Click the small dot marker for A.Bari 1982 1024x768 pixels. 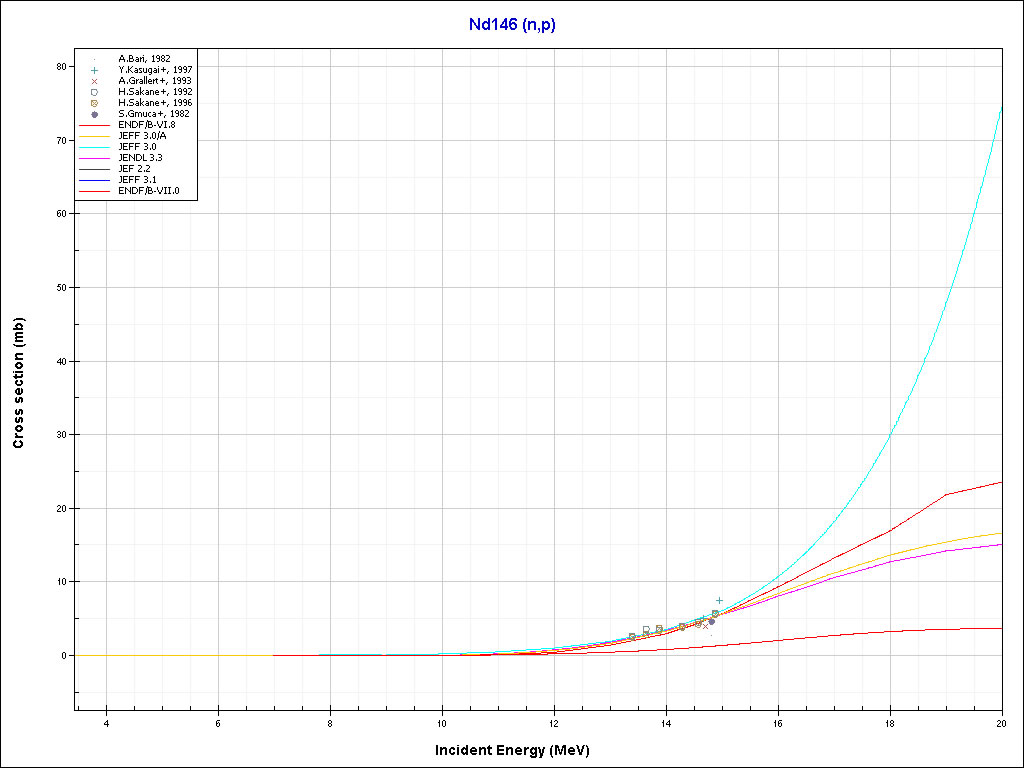click(94, 59)
